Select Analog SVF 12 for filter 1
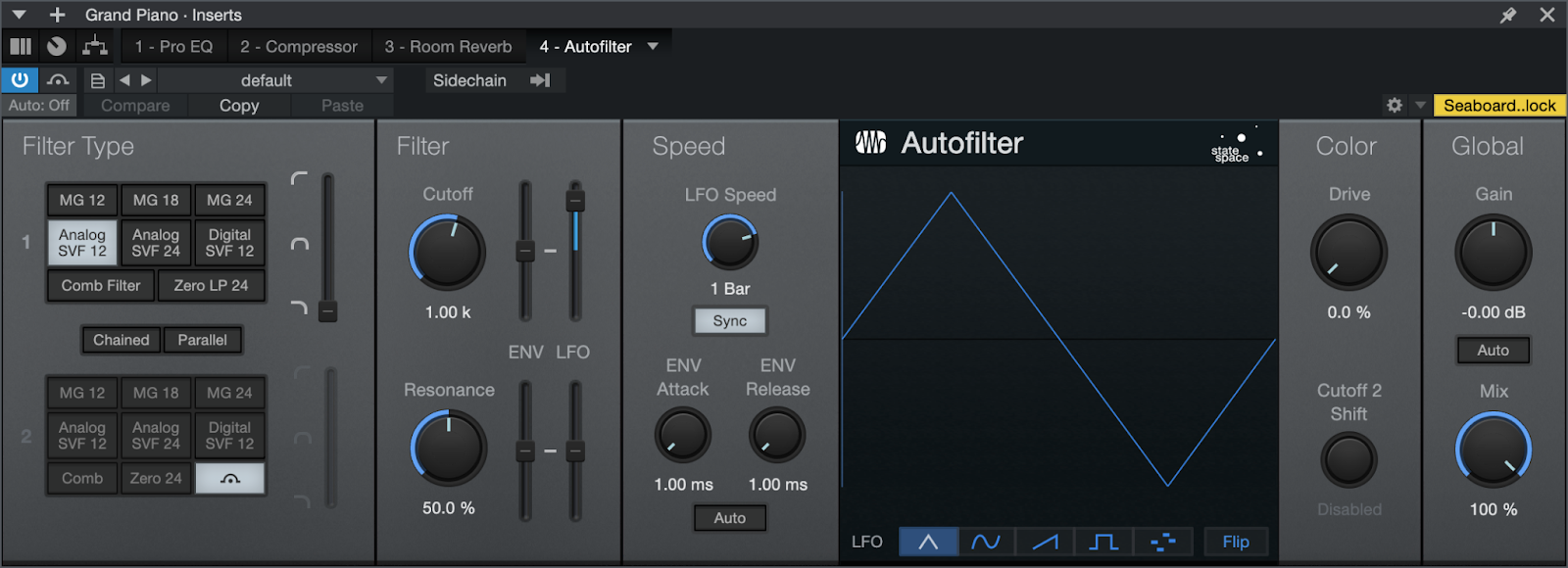Screen dimensions: 1568x568 tap(82, 243)
